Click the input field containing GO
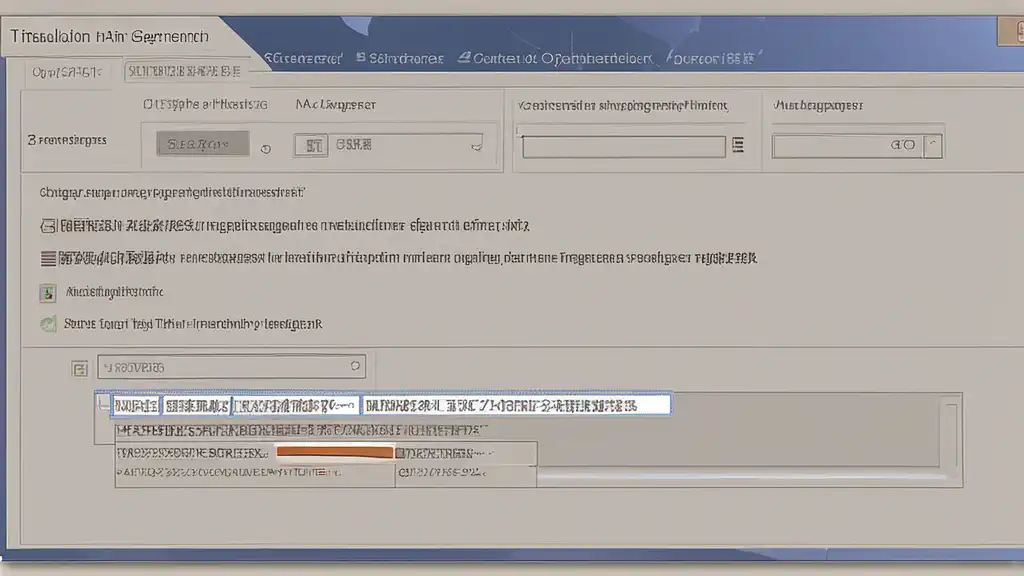This screenshot has height=576, width=1024. click(x=848, y=146)
